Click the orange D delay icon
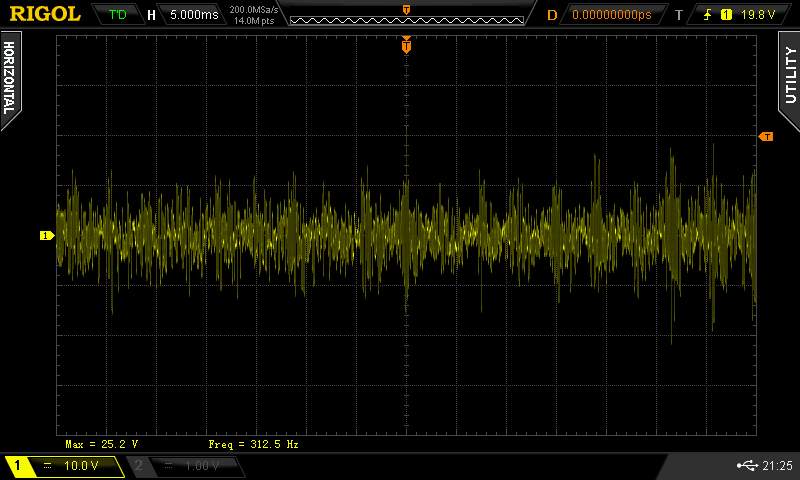 pyautogui.click(x=551, y=15)
